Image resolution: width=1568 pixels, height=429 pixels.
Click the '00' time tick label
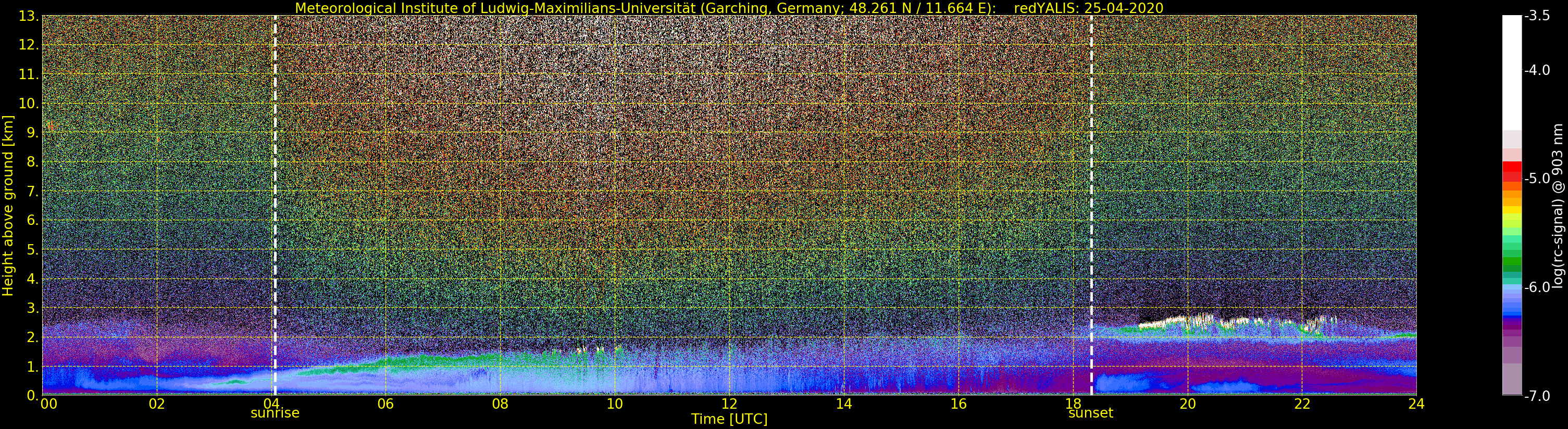[x=48, y=403]
